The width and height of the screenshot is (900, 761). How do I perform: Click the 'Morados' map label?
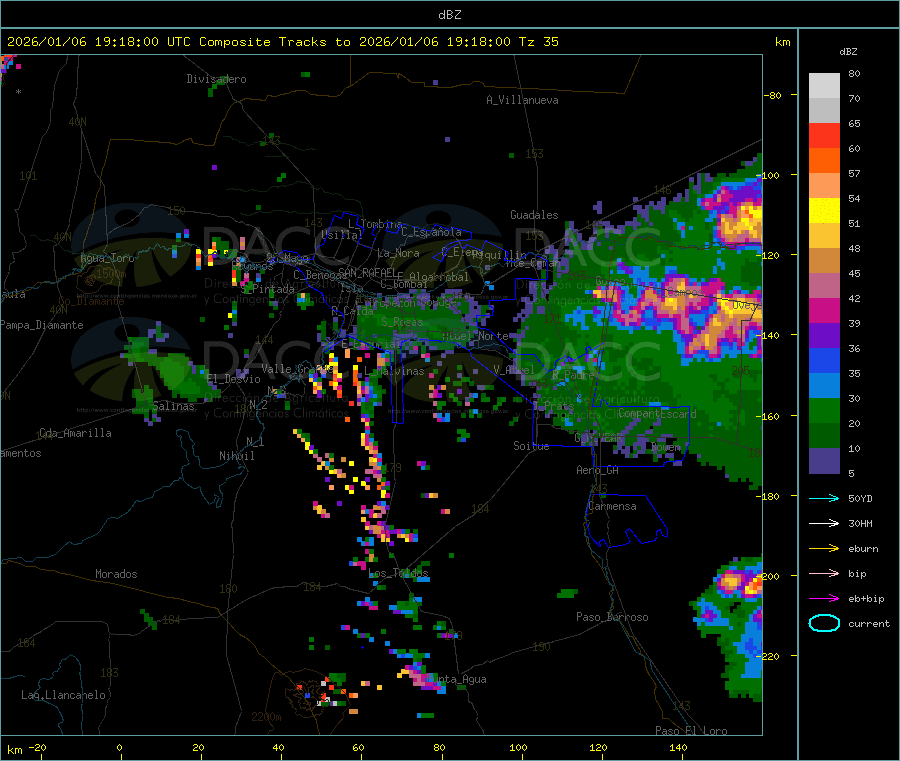[116, 574]
